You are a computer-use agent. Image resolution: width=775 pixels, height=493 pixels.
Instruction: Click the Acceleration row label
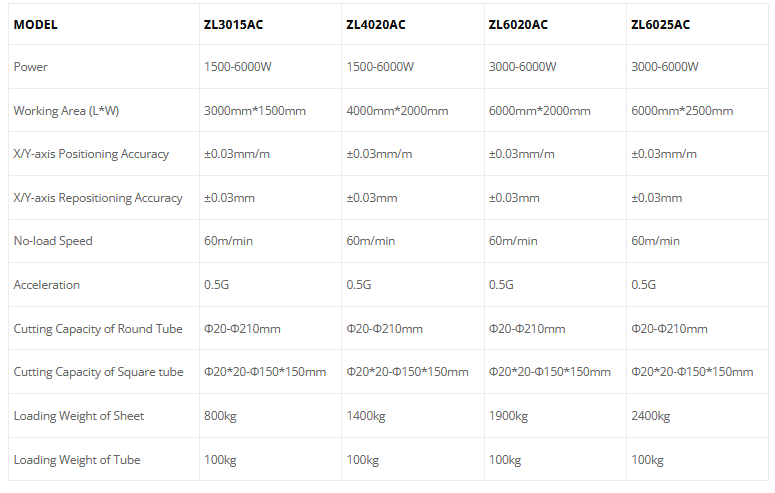tap(46, 285)
